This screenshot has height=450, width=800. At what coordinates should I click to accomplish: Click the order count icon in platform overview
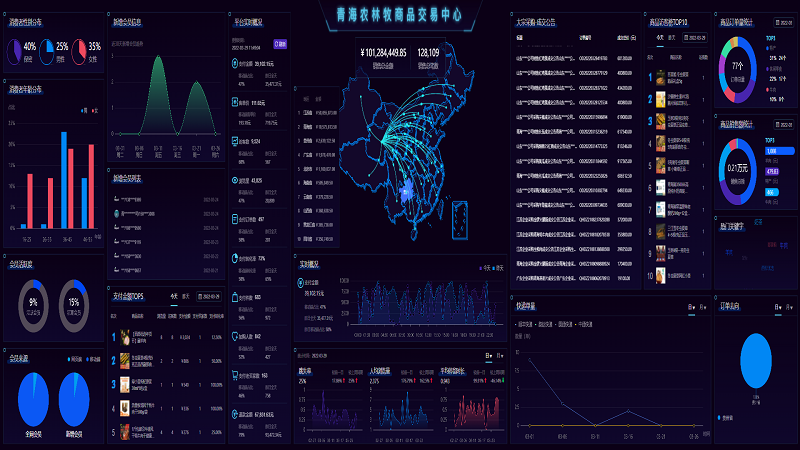pyautogui.click(x=234, y=141)
